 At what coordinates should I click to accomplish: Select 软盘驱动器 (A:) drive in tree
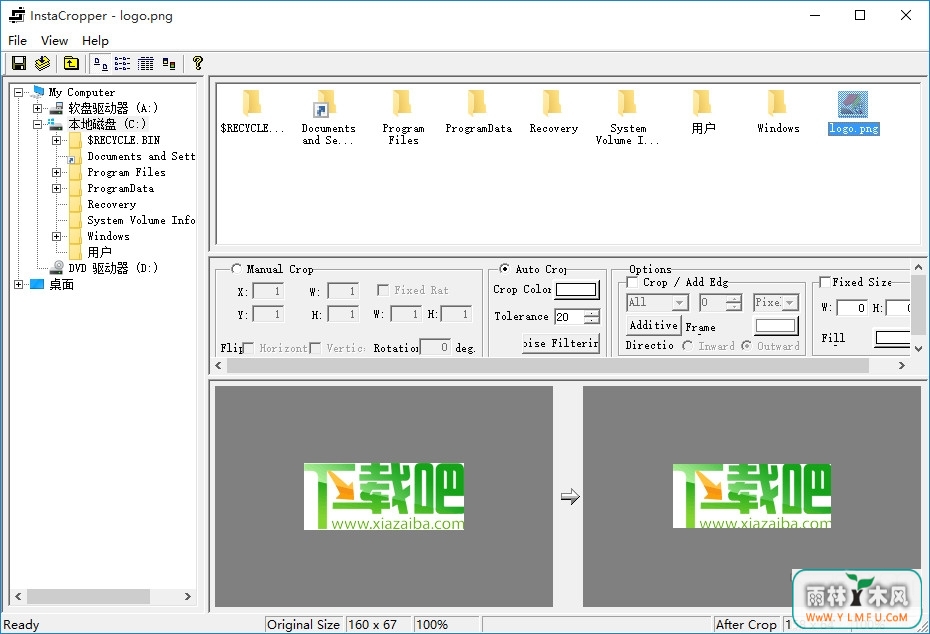(x=113, y=108)
